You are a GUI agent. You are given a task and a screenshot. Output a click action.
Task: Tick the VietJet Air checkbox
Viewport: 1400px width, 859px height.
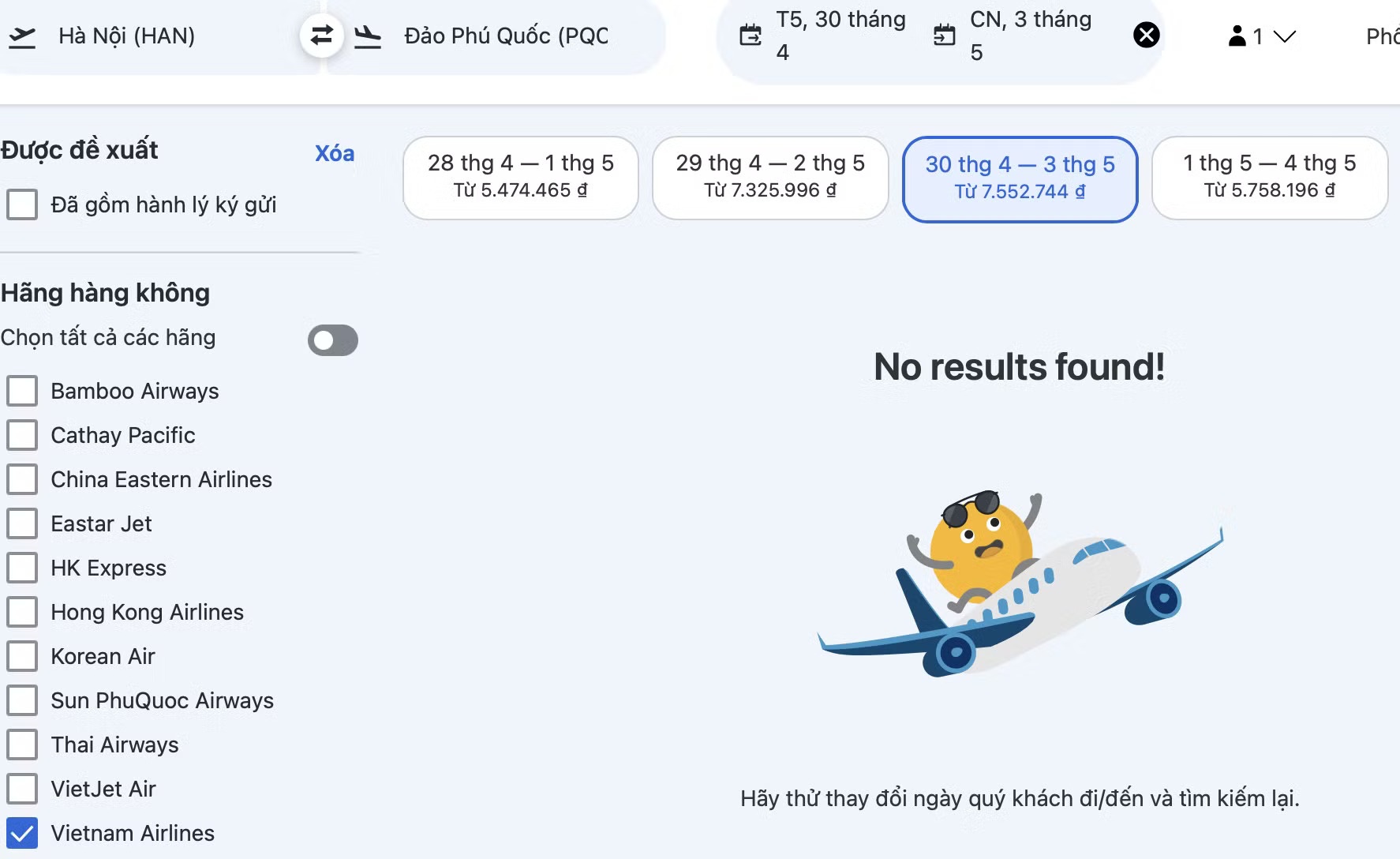pos(22,789)
